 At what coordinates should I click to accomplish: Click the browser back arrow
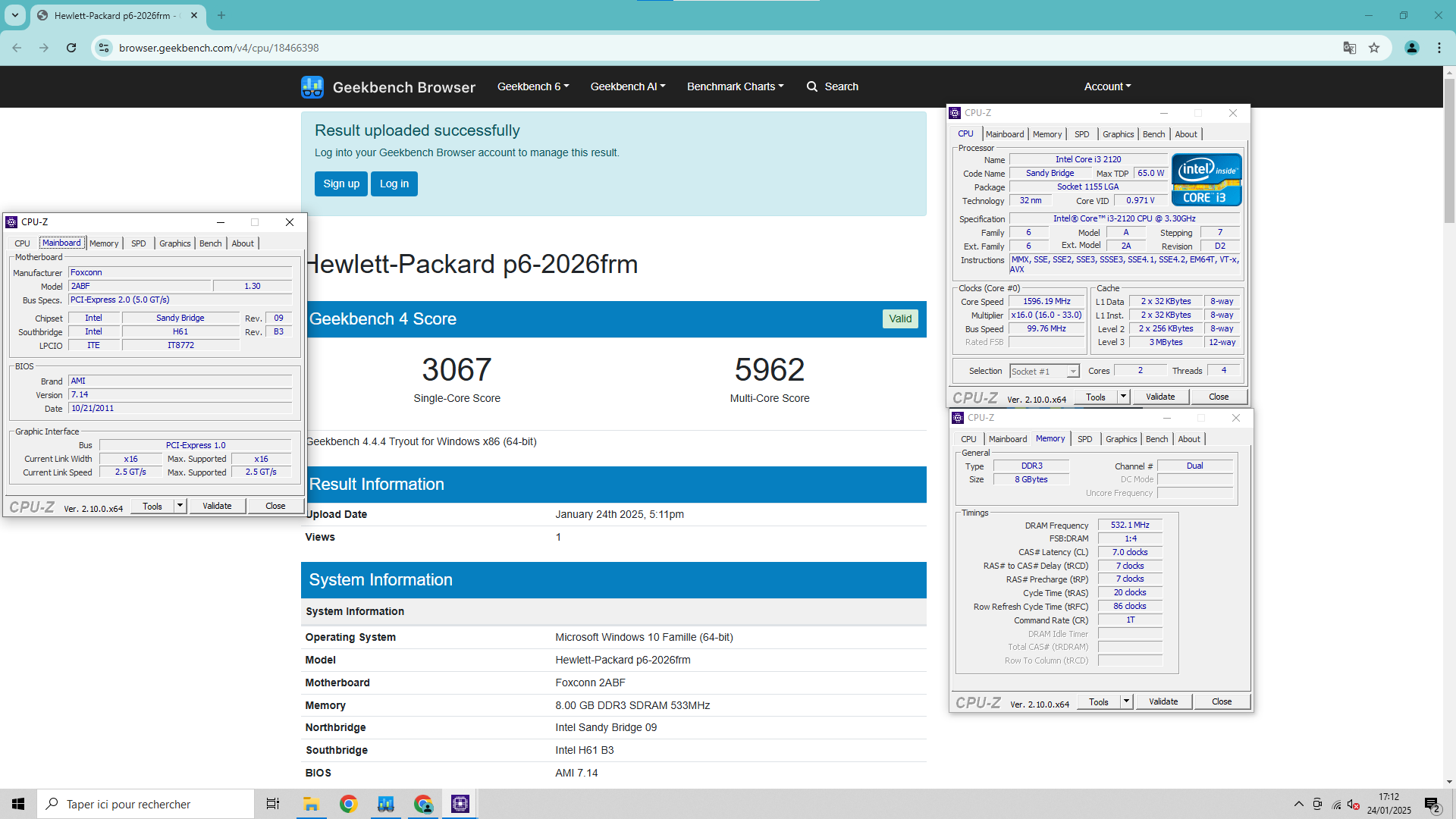[17, 48]
